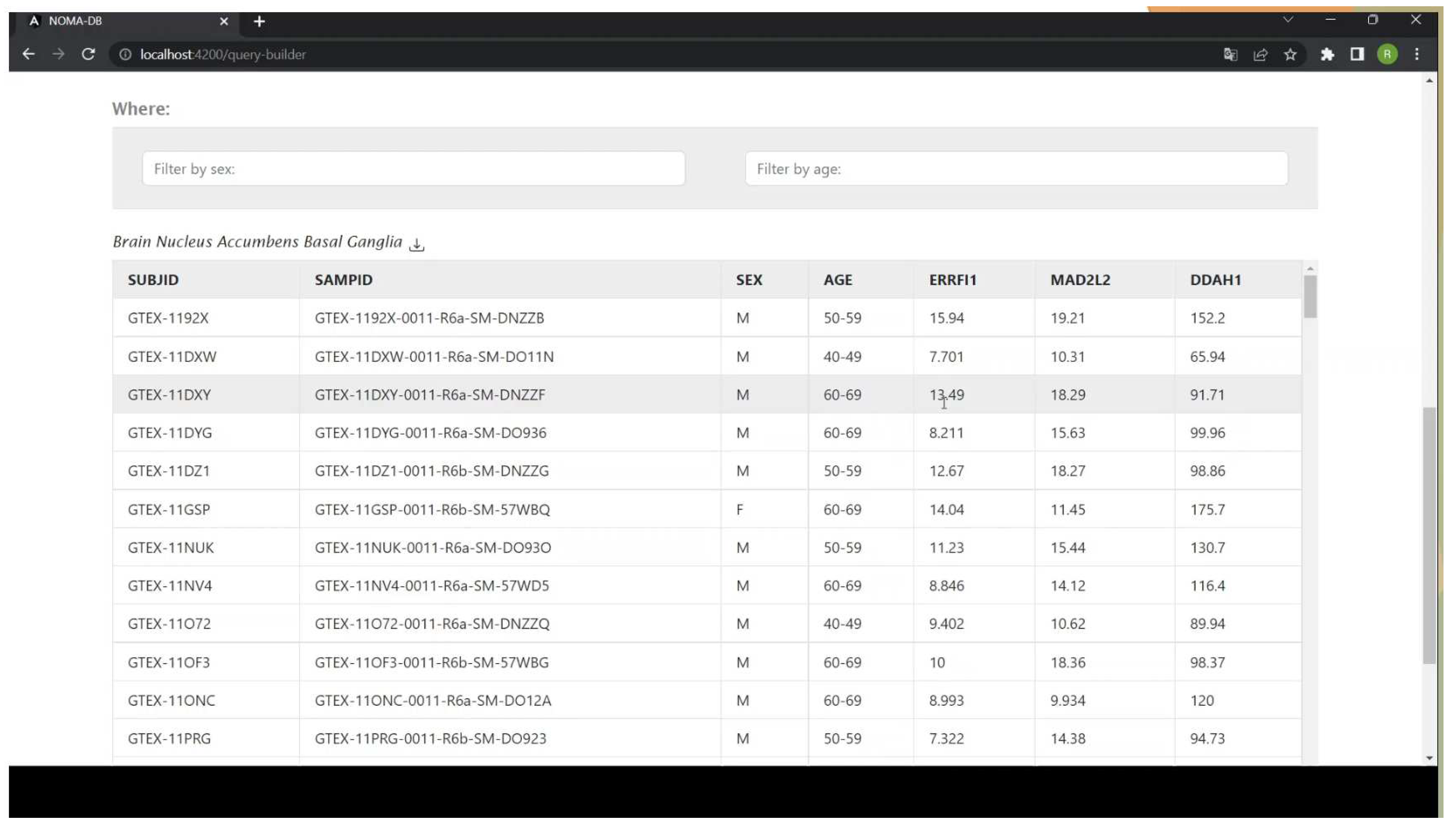This screenshot has width=1456, height=828.
Task: Bookmark this page with star icon
Action: tap(1290, 55)
